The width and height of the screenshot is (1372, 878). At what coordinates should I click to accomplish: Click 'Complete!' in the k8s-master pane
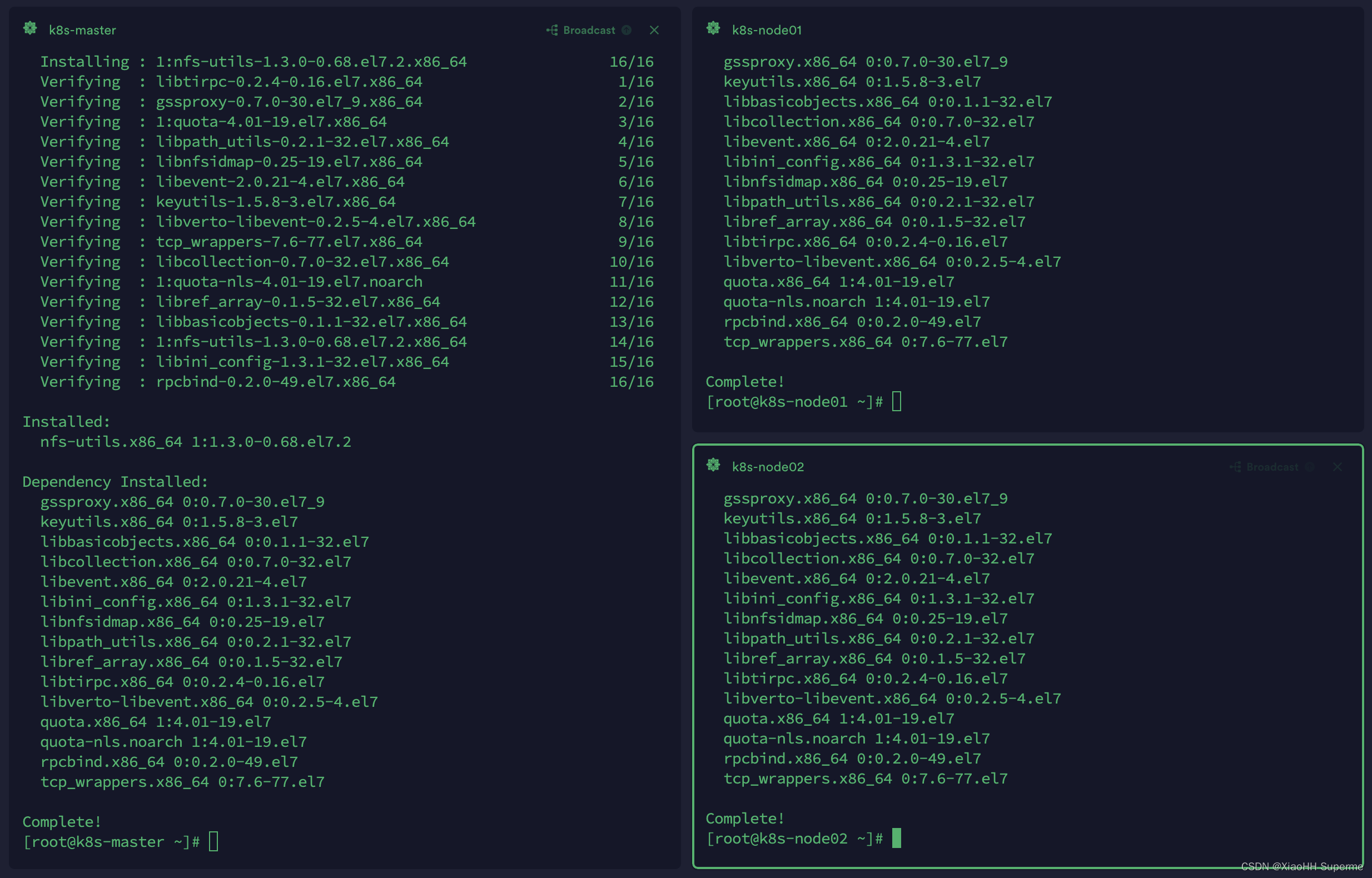62,821
